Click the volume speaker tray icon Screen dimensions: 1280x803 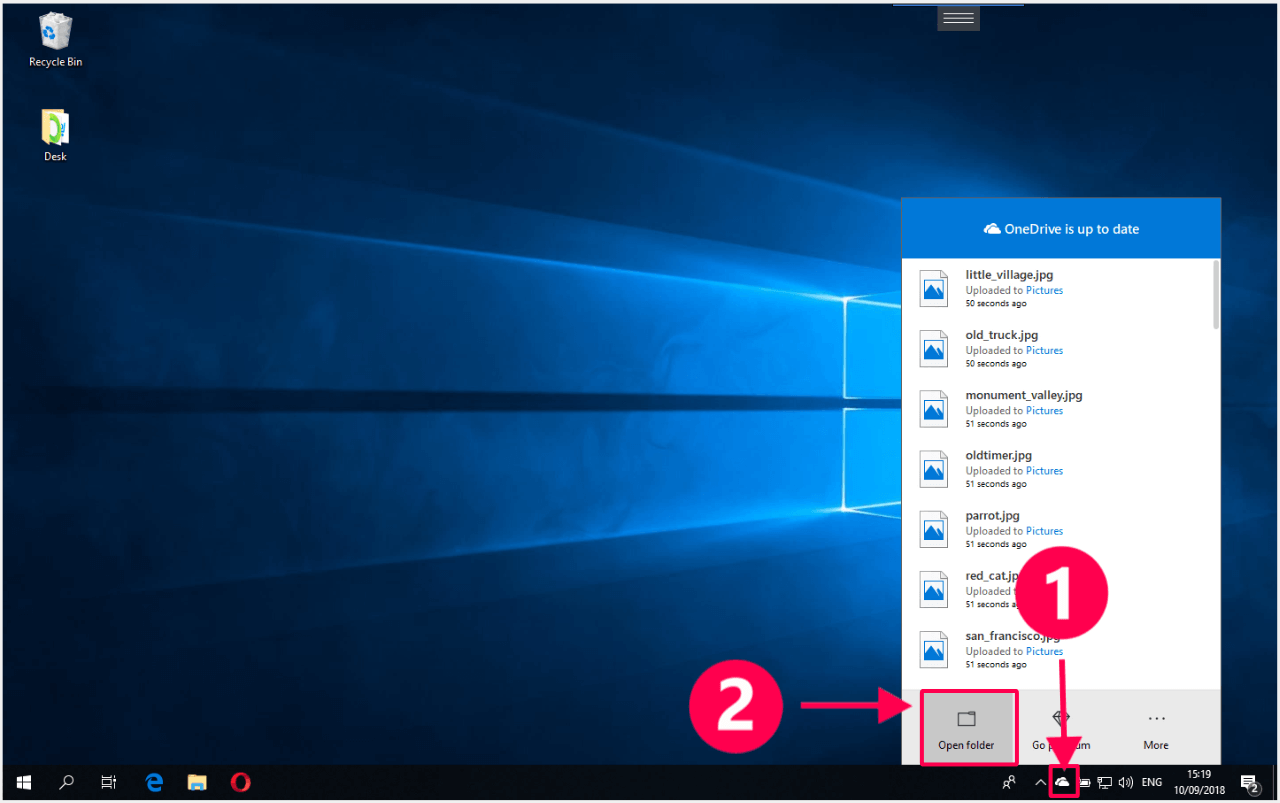tap(1126, 782)
